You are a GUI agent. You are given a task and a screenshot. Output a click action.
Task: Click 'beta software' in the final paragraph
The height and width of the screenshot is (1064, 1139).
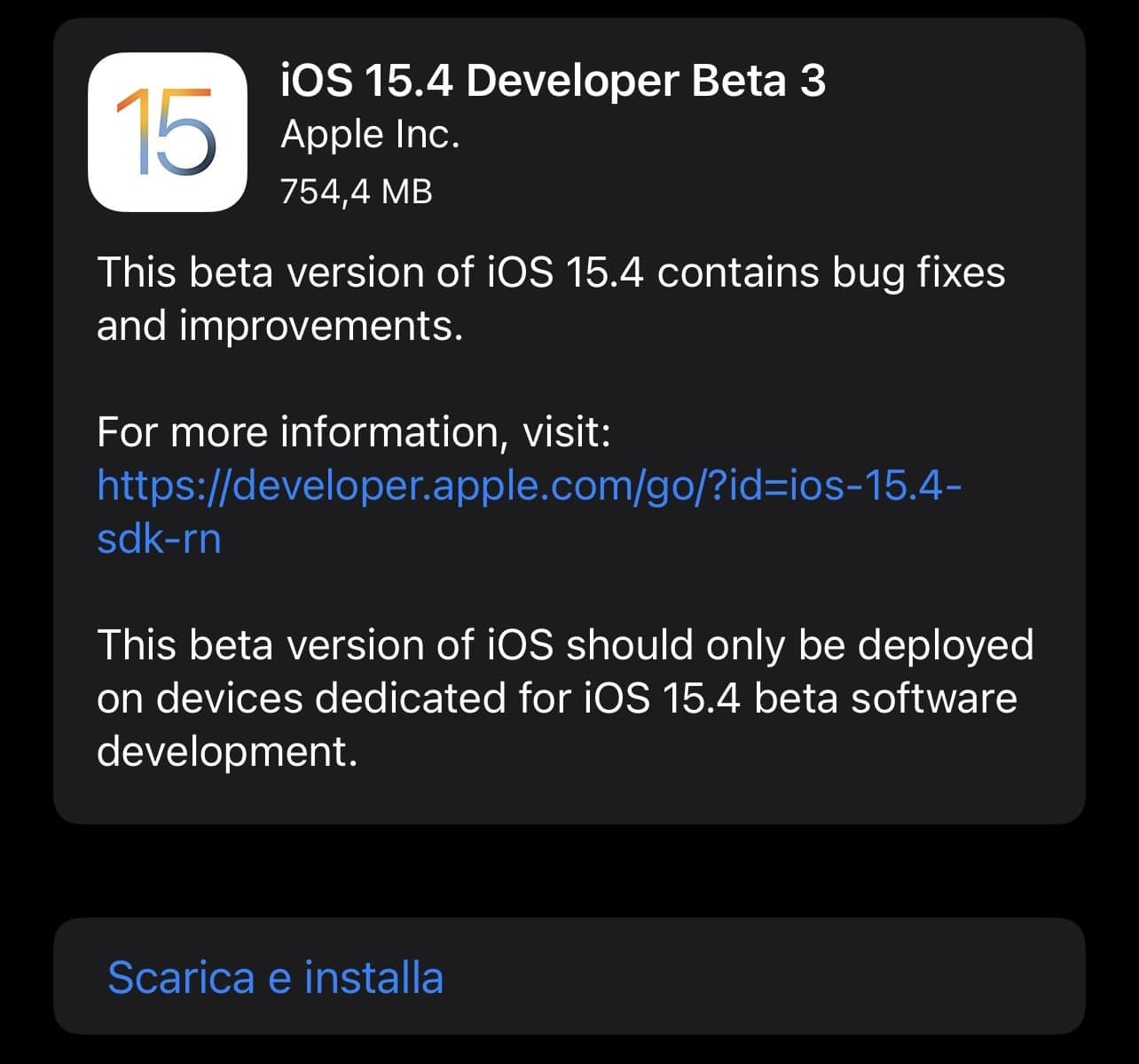(885, 698)
